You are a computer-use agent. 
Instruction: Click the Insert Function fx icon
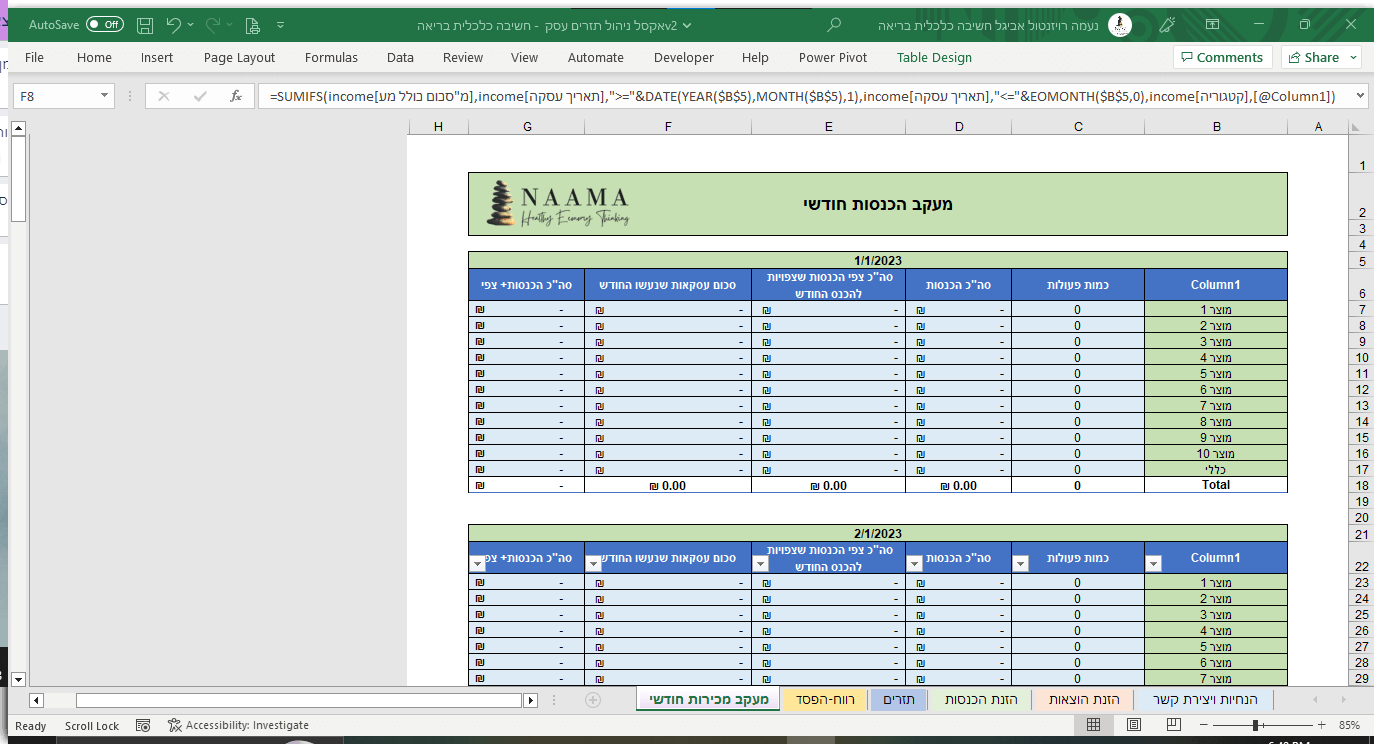click(x=236, y=96)
